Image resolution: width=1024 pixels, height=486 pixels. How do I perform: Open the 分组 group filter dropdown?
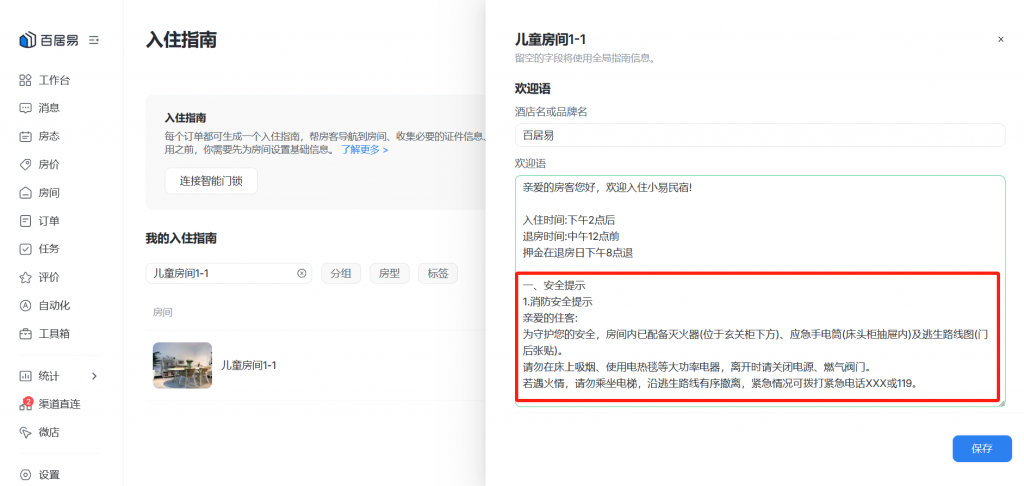(x=341, y=273)
